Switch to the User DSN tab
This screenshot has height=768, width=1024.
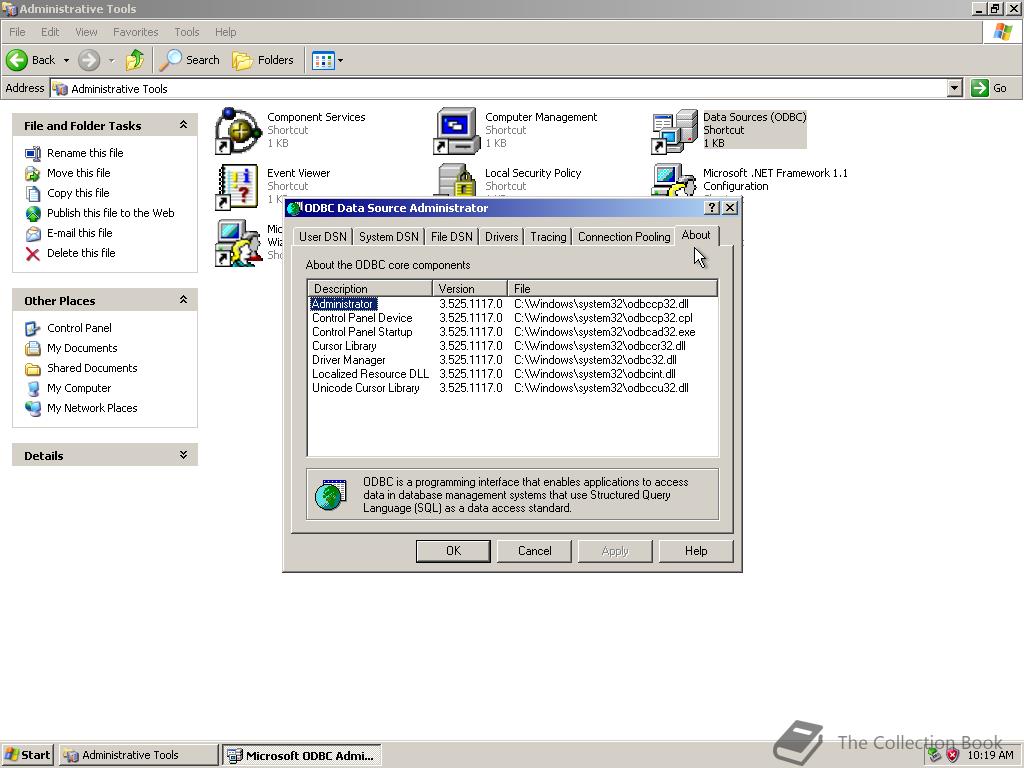[x=323, y=237]
